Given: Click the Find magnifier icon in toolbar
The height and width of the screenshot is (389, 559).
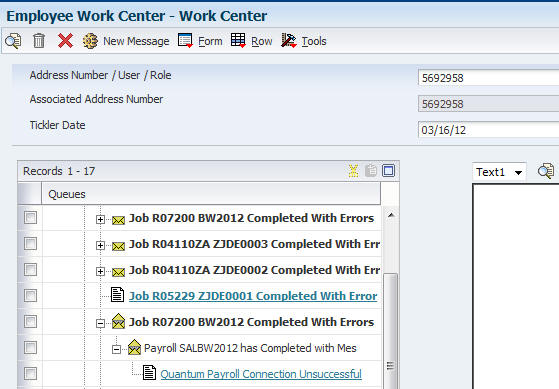Looking at the screenshot, I should [x=13, y=41].
